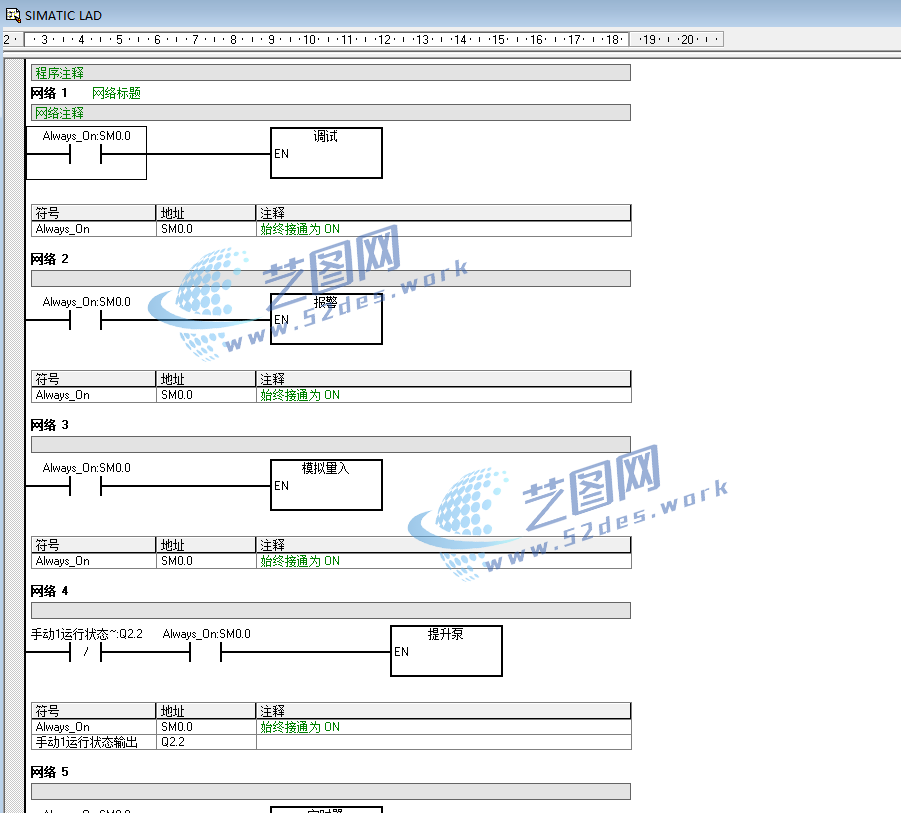Click the 符号 header in network 1 symbol table
The width and height of the screenshot is (901, 813).
coord(93,213)
